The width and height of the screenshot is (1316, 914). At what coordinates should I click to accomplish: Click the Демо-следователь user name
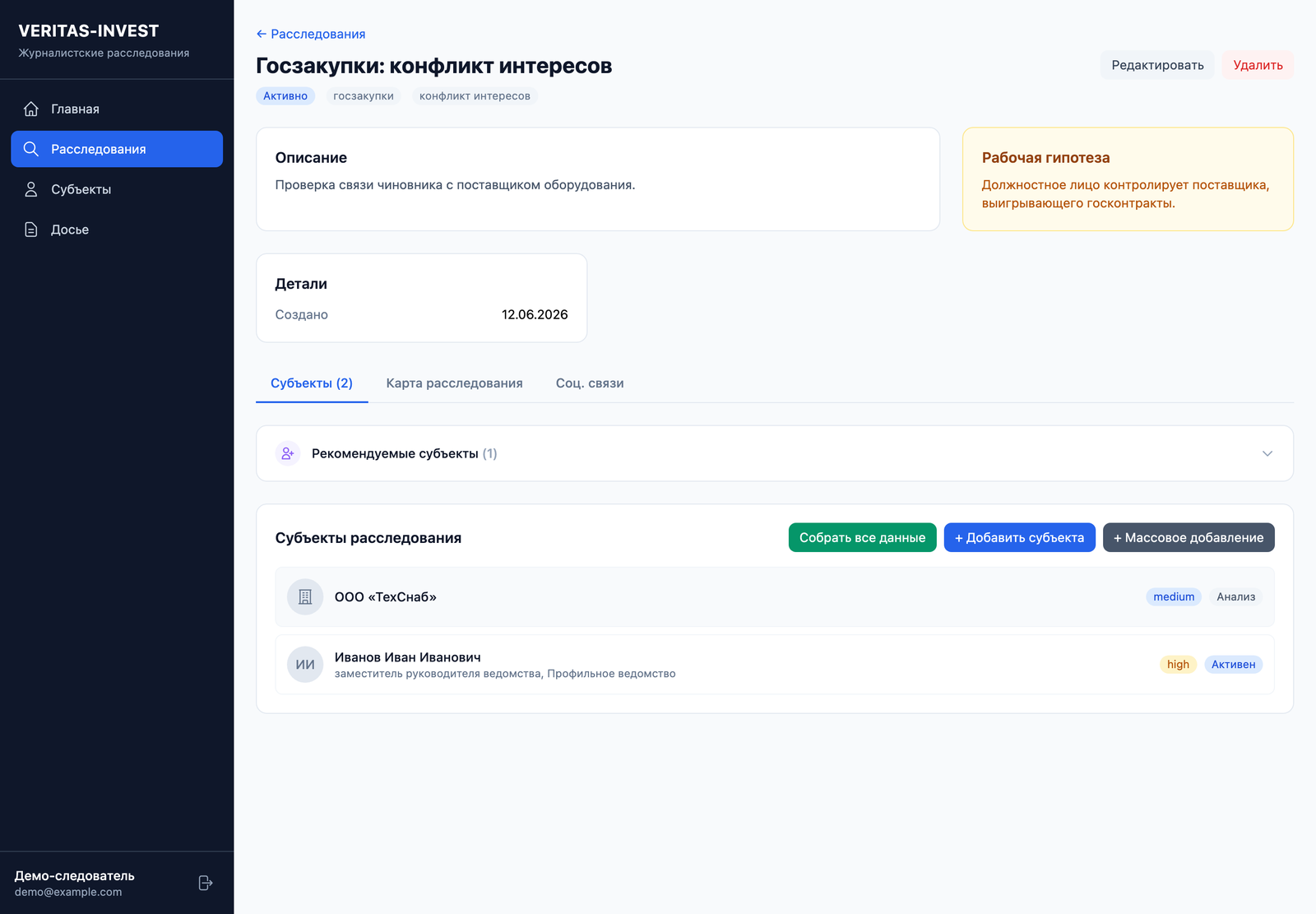click(74, 875)
